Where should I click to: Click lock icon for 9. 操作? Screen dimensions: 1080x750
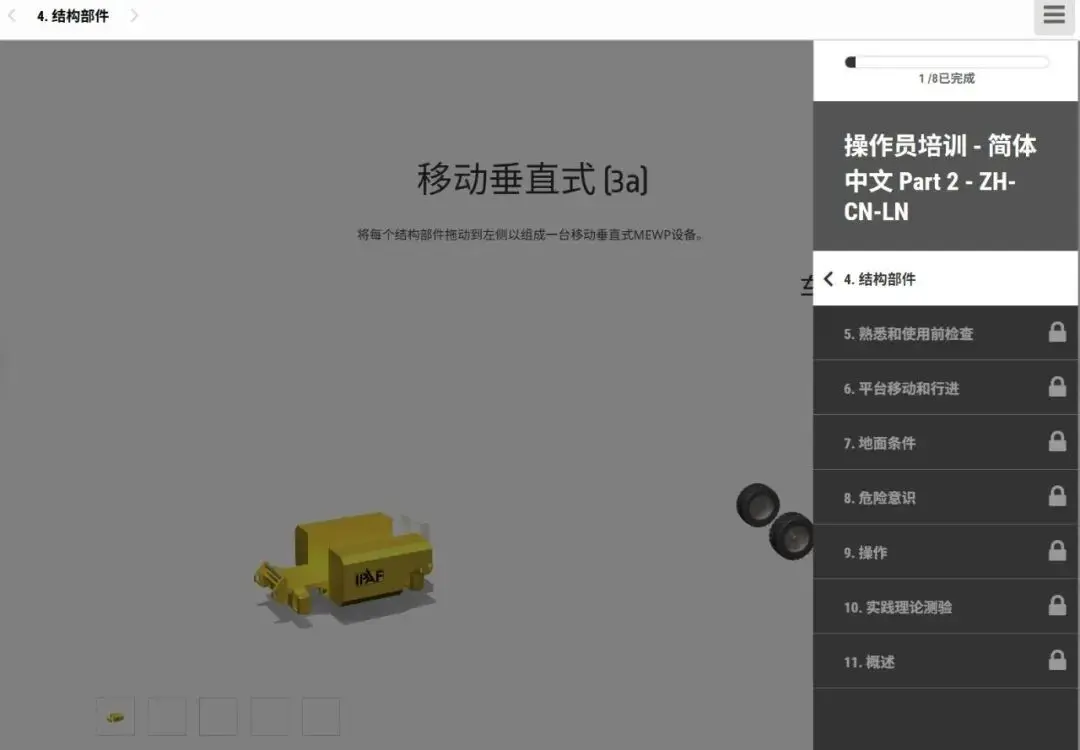[x=1057, y=550]
